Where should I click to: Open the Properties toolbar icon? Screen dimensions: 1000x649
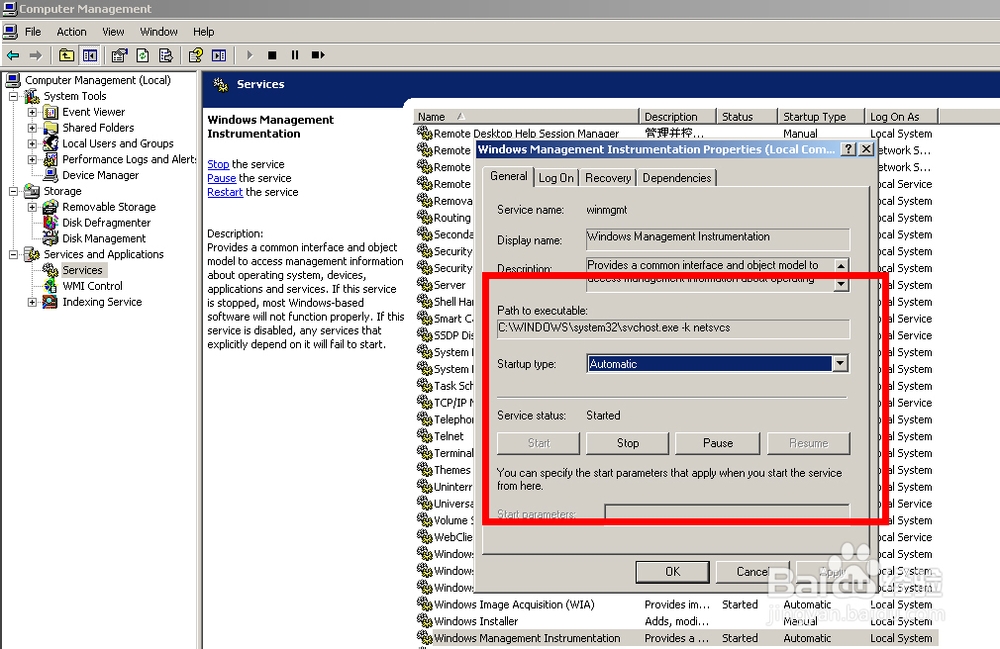click(x=119, y=55)
